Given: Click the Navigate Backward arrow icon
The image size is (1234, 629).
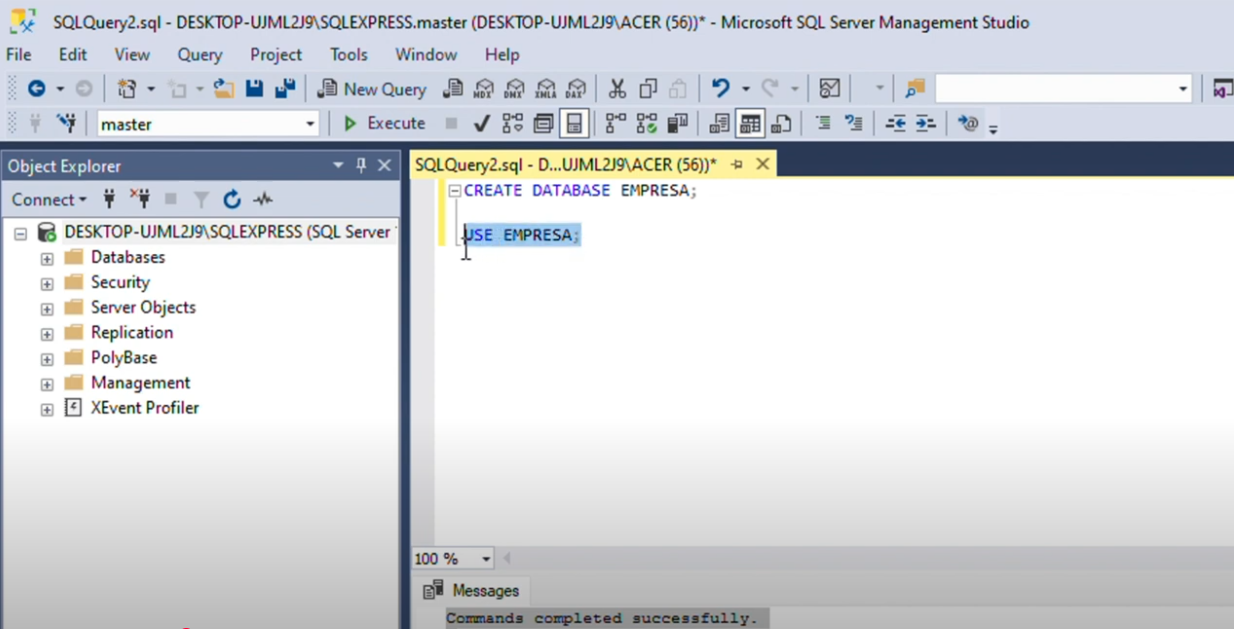Looking at the screenshot, I should point(36,89).
